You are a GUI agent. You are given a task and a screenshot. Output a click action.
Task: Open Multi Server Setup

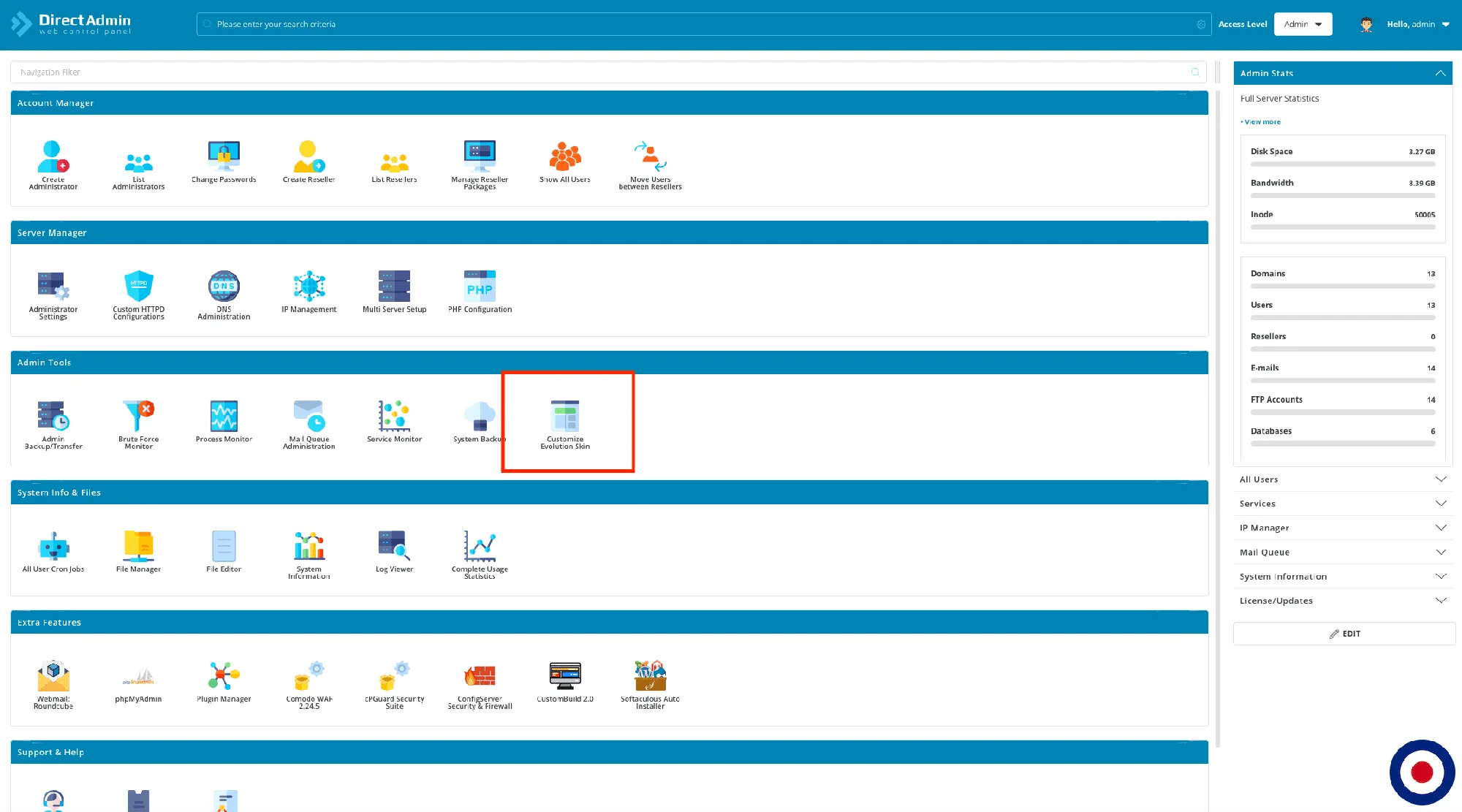(x=394, y=292)
